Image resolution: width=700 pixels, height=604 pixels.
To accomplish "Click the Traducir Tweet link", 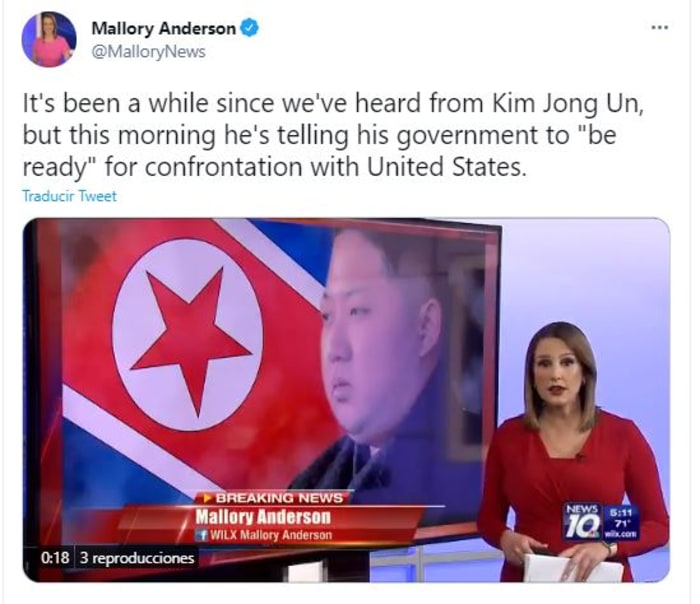I will tap(69, 196).
